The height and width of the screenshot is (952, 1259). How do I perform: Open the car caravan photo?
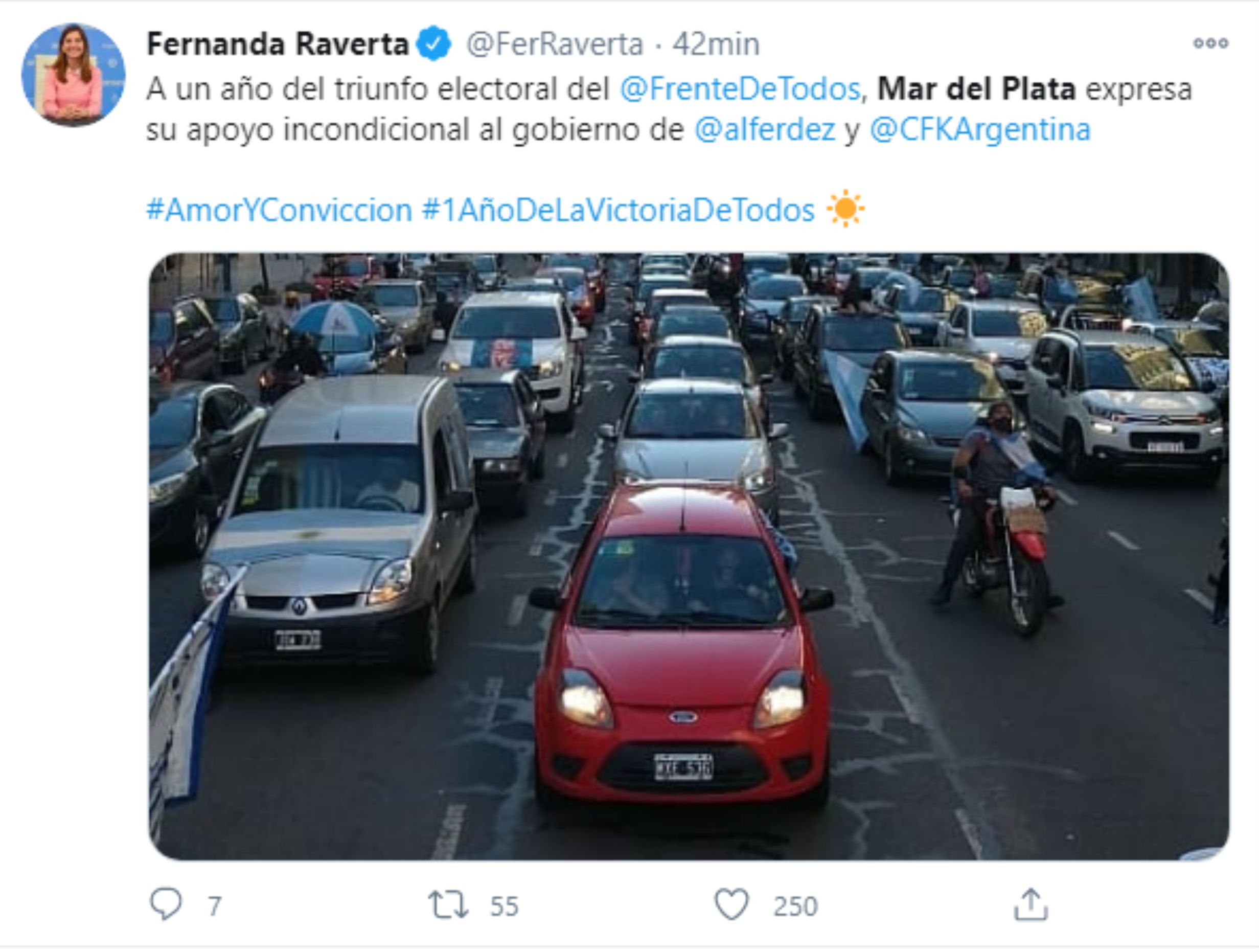coord(689,556)
